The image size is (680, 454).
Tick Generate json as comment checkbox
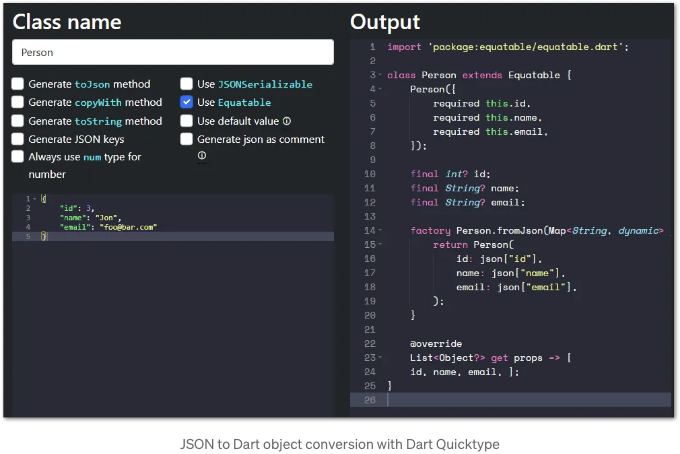(186, 139)
